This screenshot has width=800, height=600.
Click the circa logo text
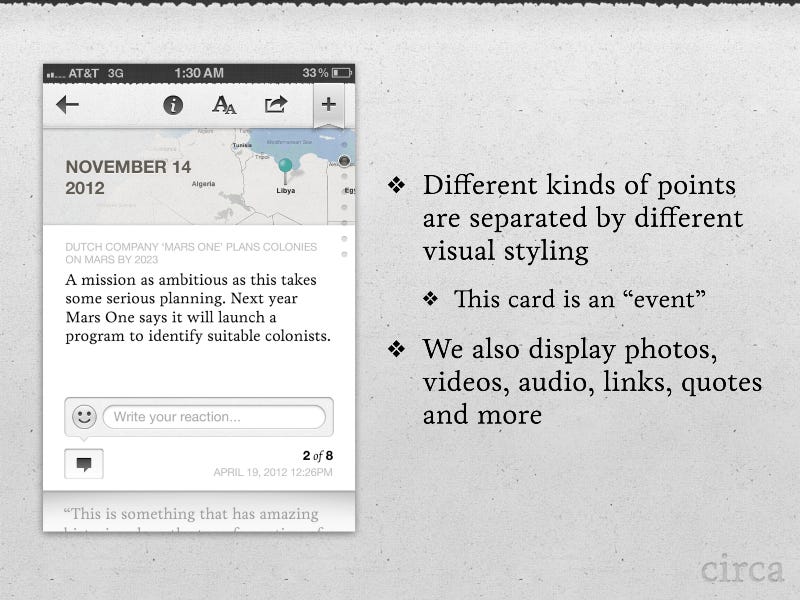(x=742, y=568)
